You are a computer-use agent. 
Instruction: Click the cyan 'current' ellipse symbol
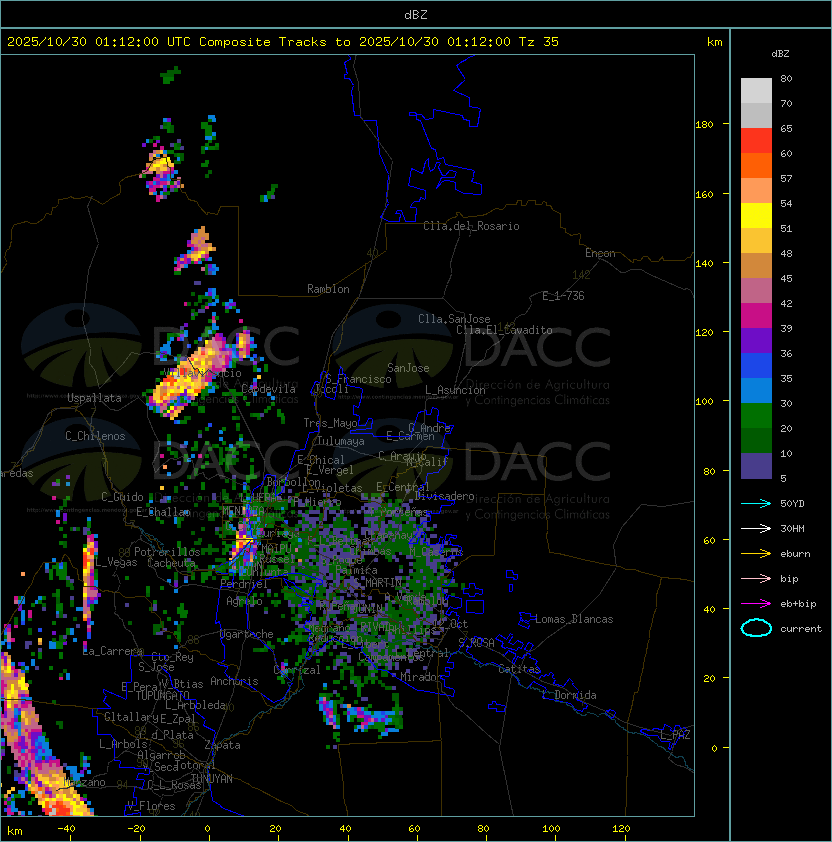click(756, 628)
